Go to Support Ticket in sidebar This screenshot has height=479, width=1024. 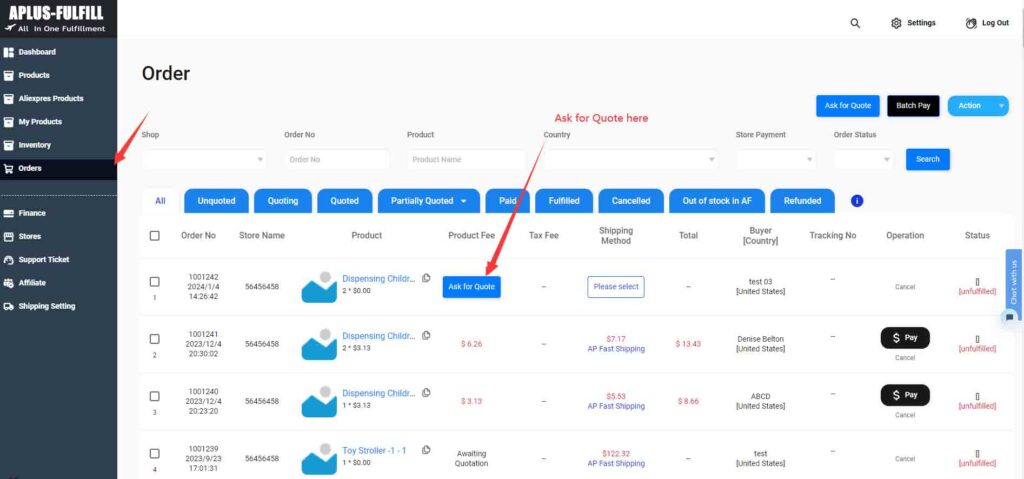click(x=43, y=259)
